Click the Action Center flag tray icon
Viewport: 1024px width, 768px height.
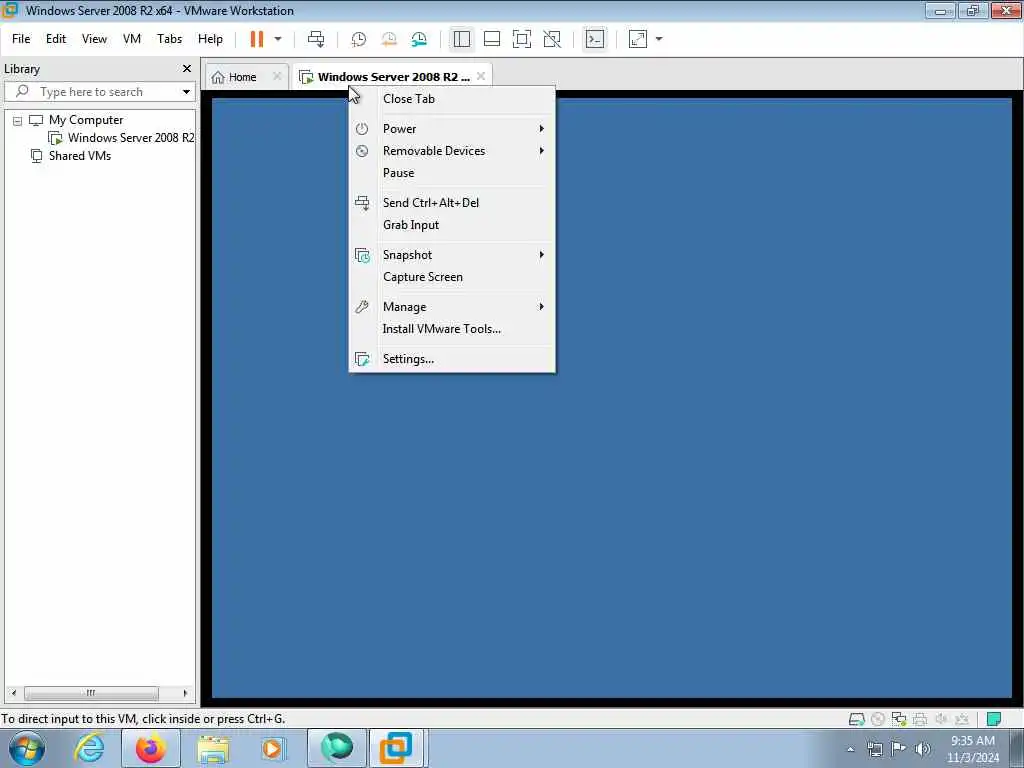pyautogui.click(x=899, y=749)
